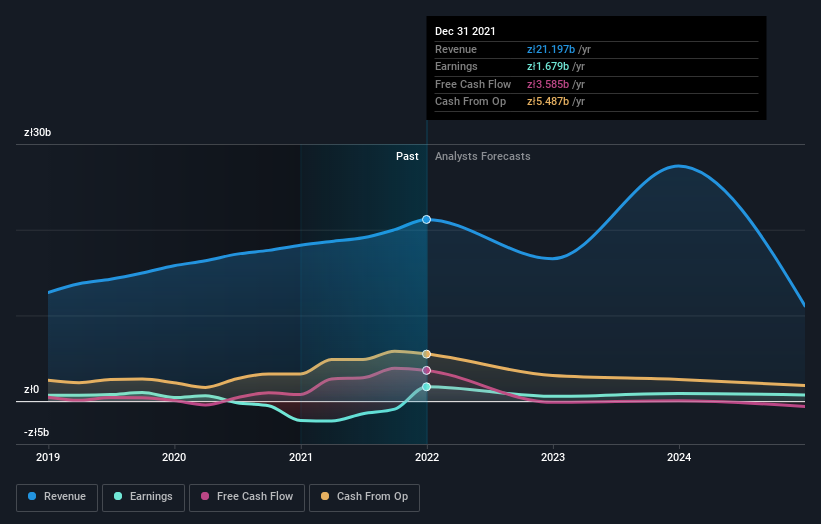This screenshot has height=524, width=821.
Task: Toggle the Revenue legend button
Action: tap(57, 497)
